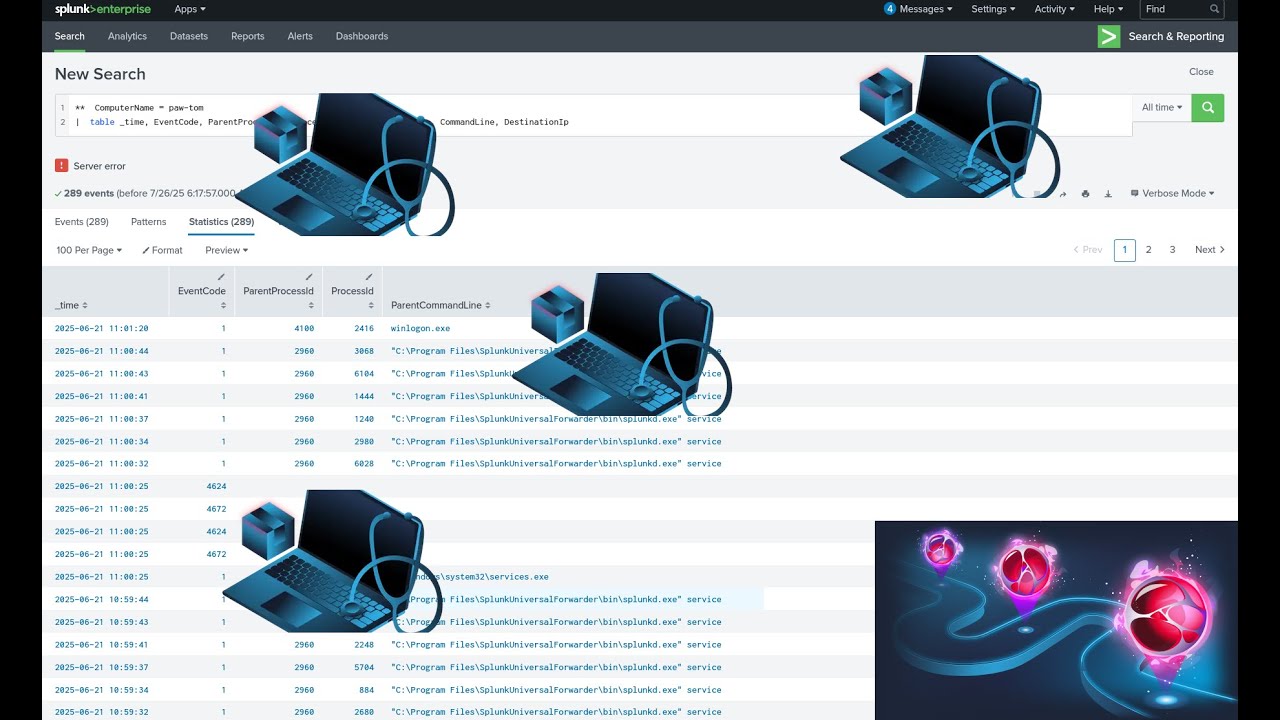1280x720 pixels.
Task: Click the ProcessId value 6028
Action: 364,464
